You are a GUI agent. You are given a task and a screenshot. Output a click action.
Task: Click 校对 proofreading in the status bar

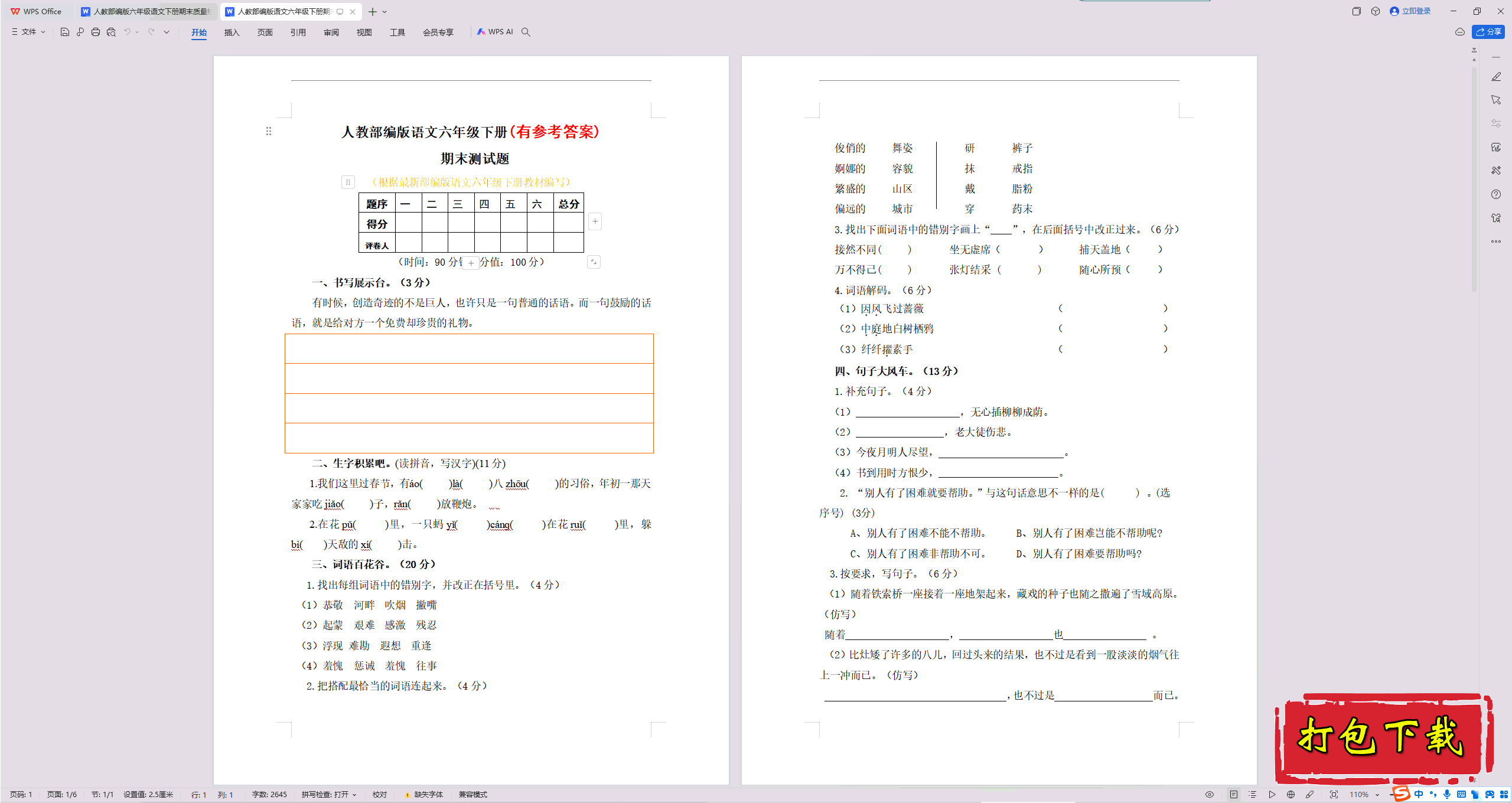pos(380,795)
